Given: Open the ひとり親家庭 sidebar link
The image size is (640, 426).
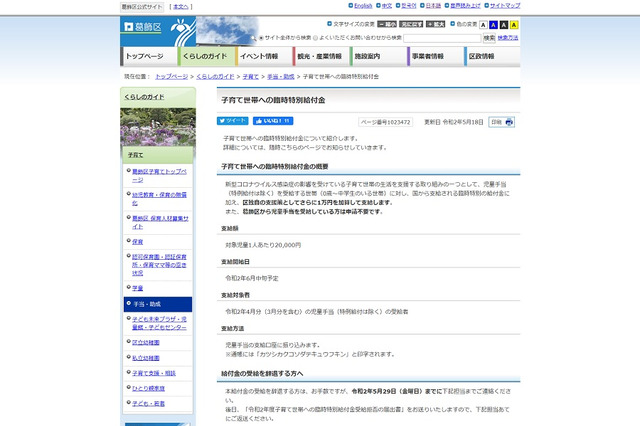Looking at the screenshot, I should [148, 388].
